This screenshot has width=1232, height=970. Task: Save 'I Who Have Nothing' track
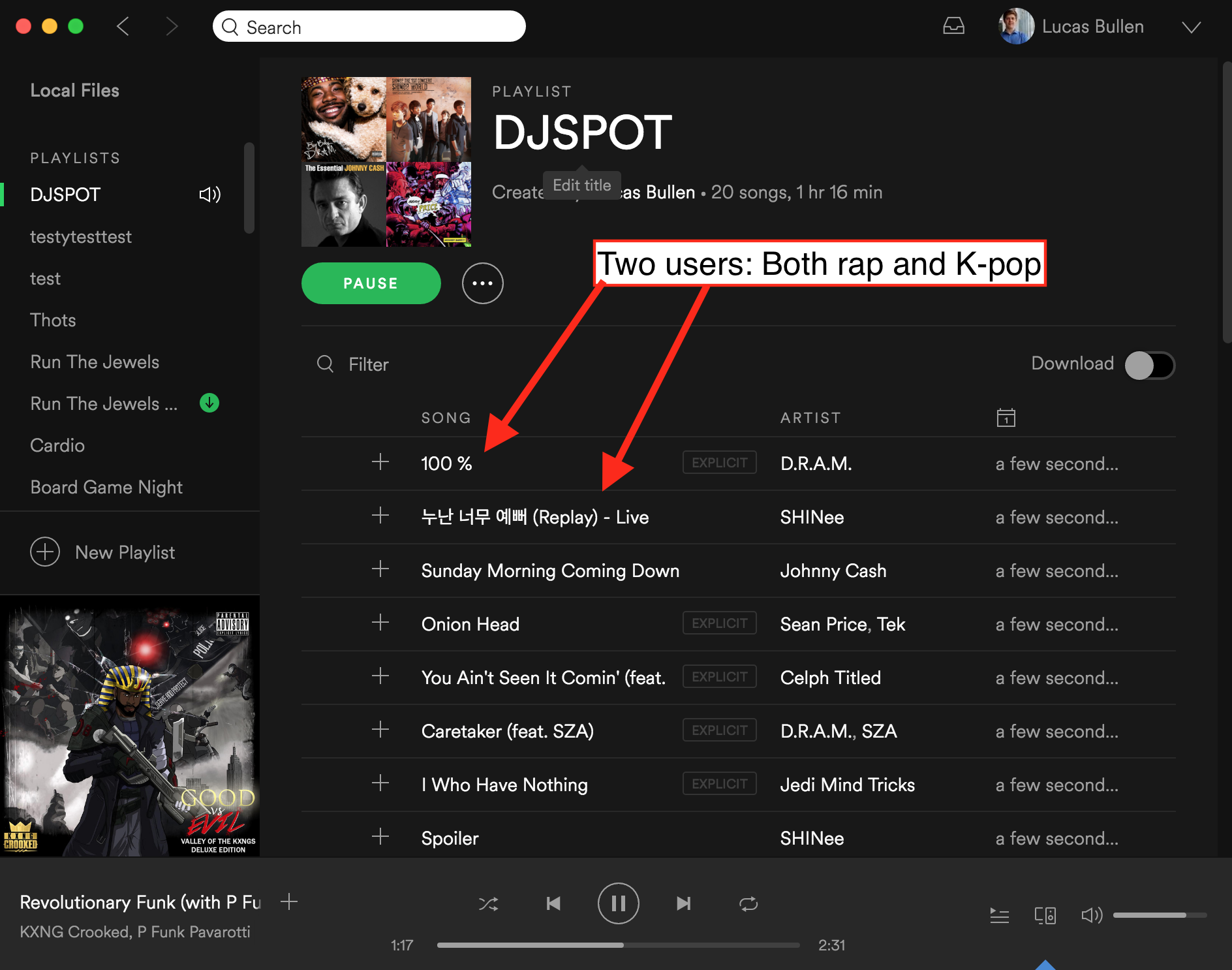pos(380,784)
